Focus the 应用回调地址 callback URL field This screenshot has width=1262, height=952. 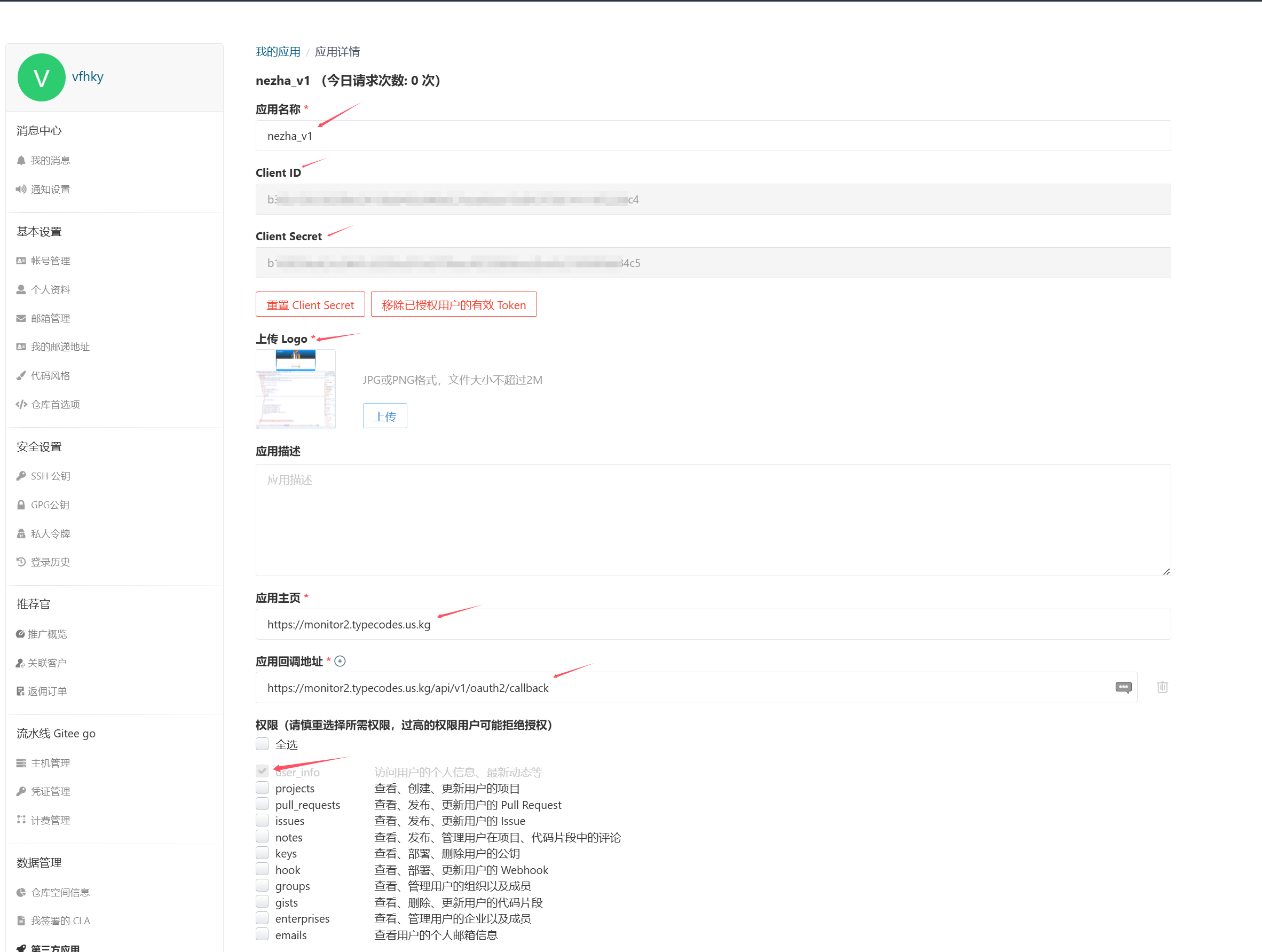click(696, 688)
